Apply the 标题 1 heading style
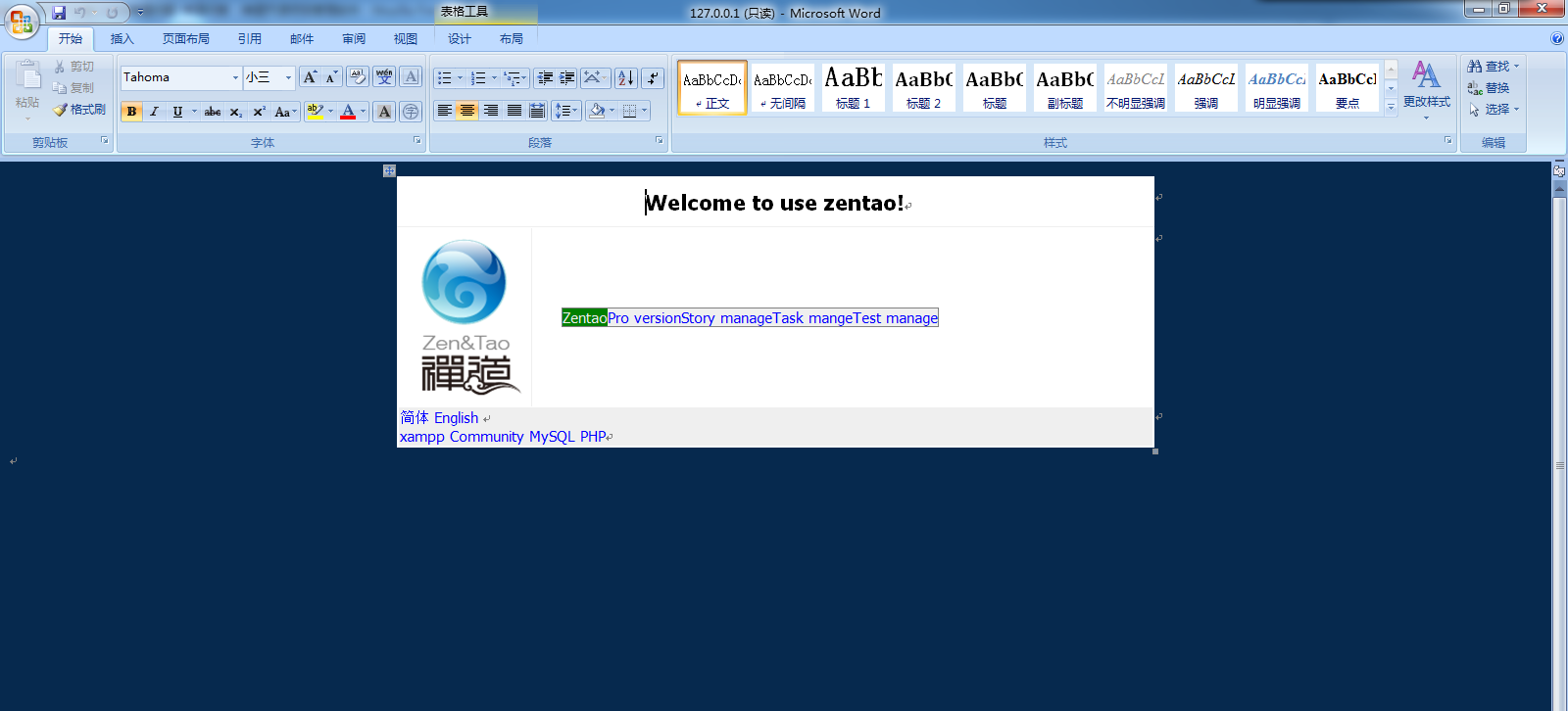The image size is (1568, 711). point(853,87)
